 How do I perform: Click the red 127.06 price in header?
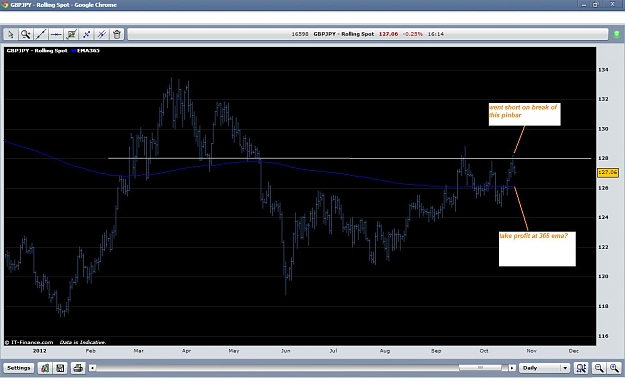(388, 34)
